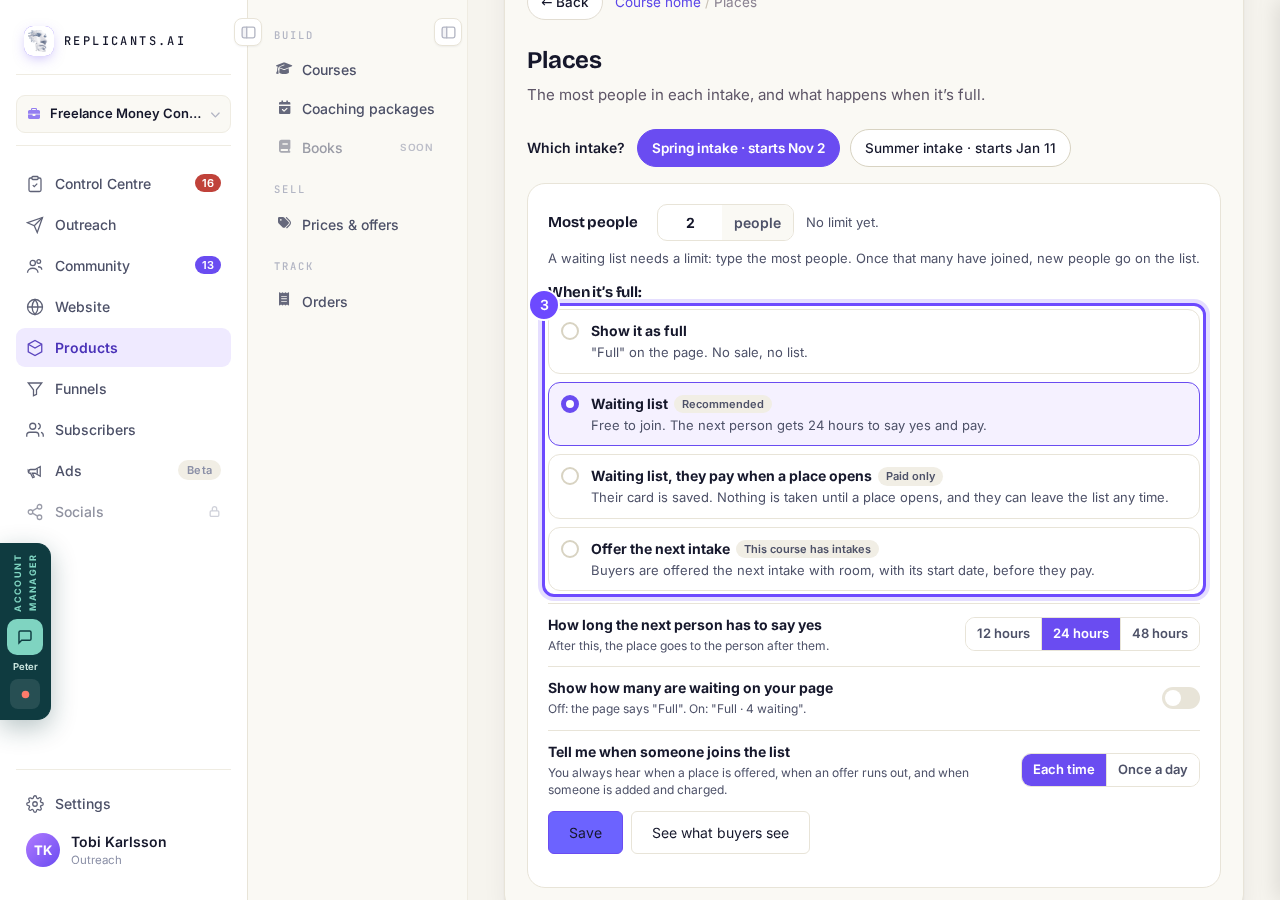Open the Course home breadcrumb link
1280x900 pixels.
tap(658, 4)
